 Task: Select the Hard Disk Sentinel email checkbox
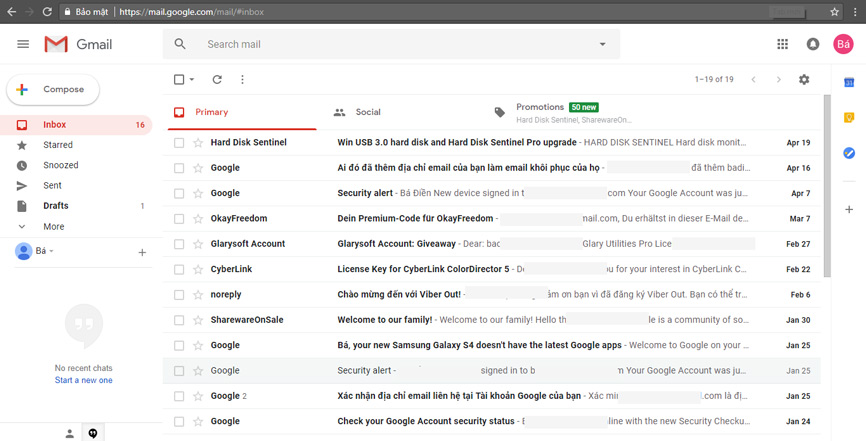(x=179, y=143)
